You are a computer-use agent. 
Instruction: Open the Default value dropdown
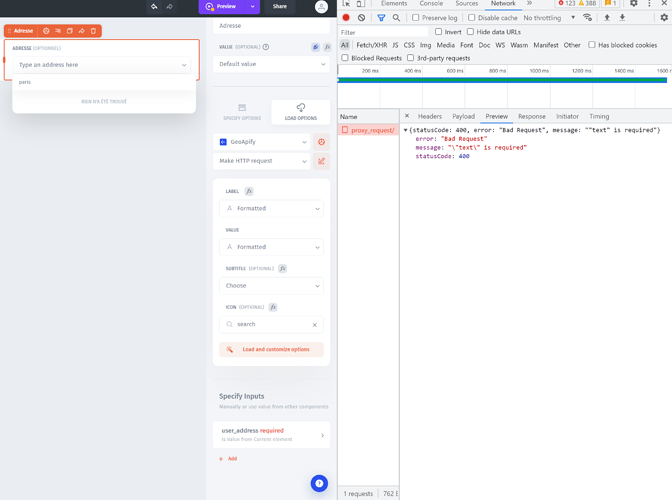[271, 64]
